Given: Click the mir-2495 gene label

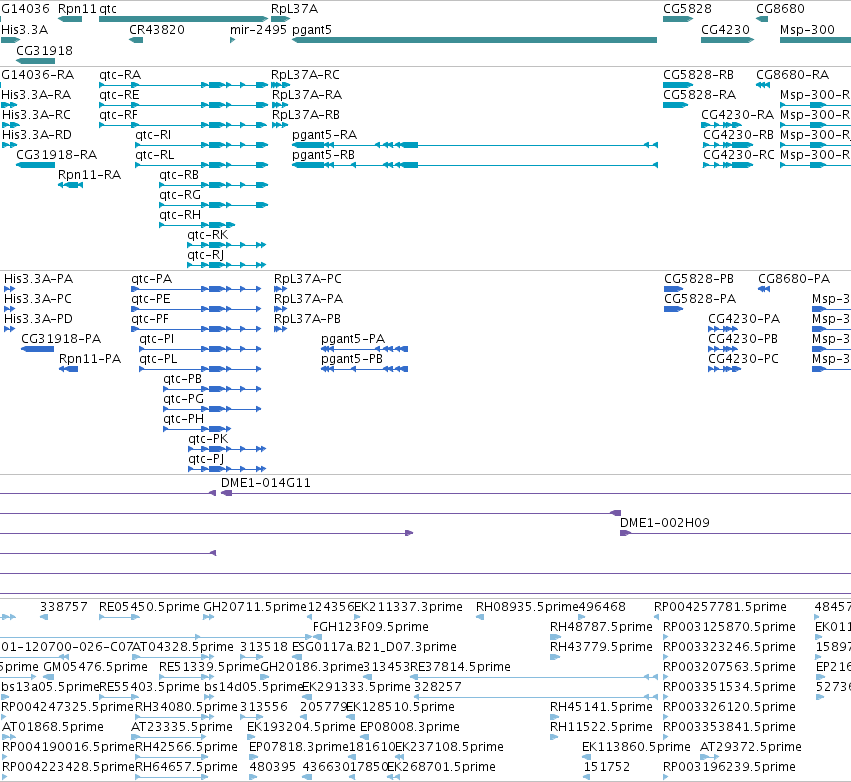Looking at the screenshot, I should coord(258,30).
